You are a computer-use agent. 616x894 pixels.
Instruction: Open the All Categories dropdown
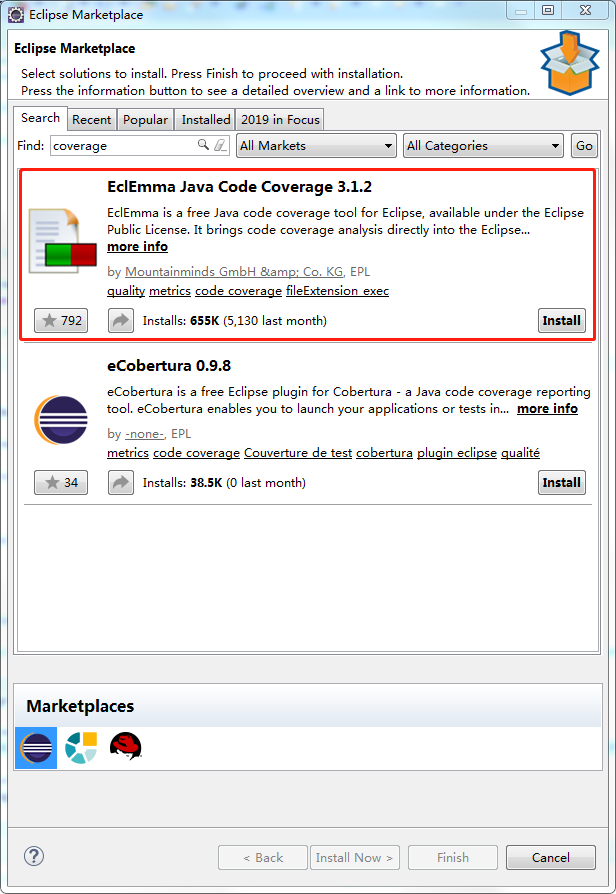(x=483, y=145)
